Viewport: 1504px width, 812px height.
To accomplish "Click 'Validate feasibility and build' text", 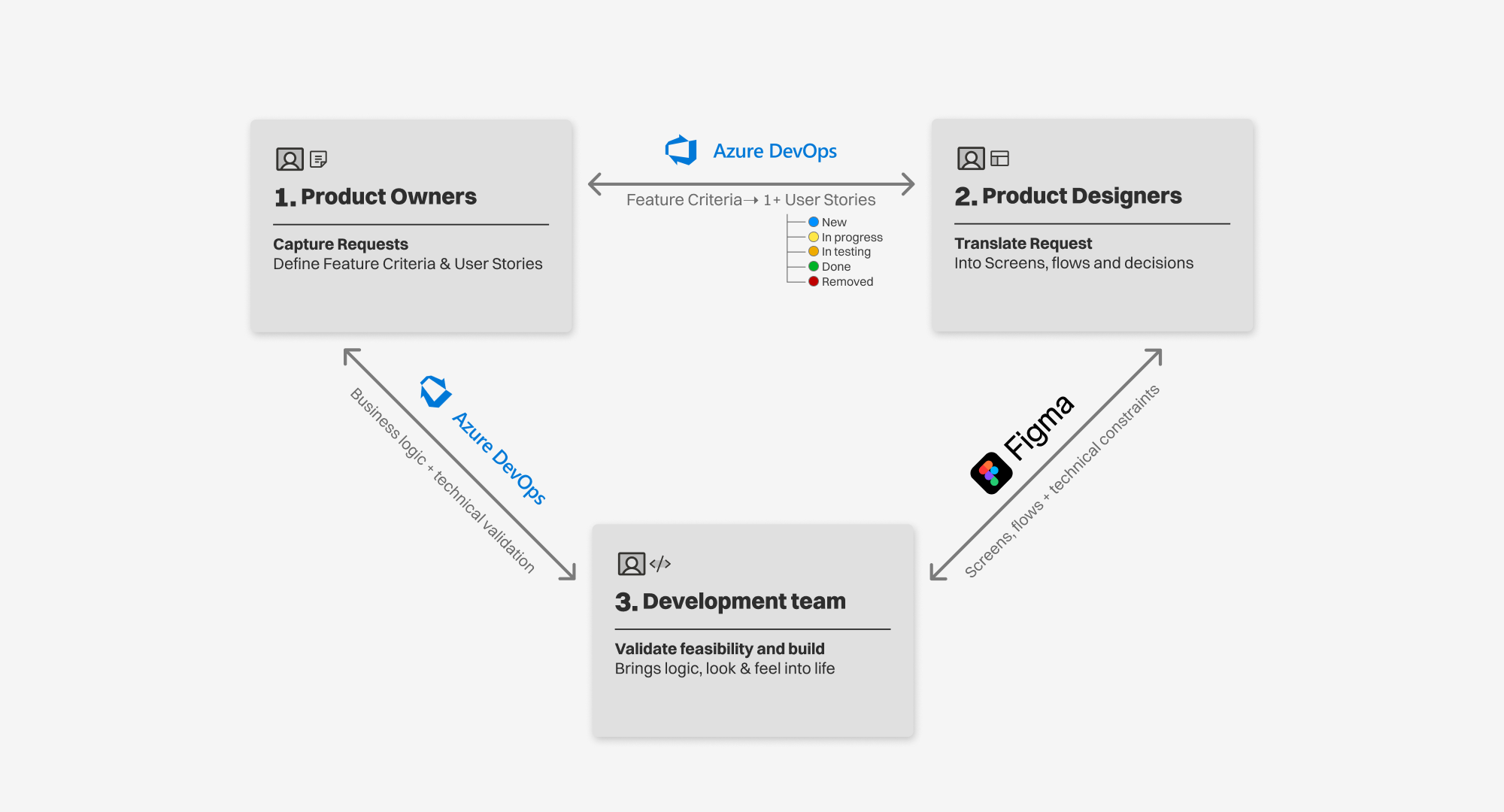I will 720,649.
